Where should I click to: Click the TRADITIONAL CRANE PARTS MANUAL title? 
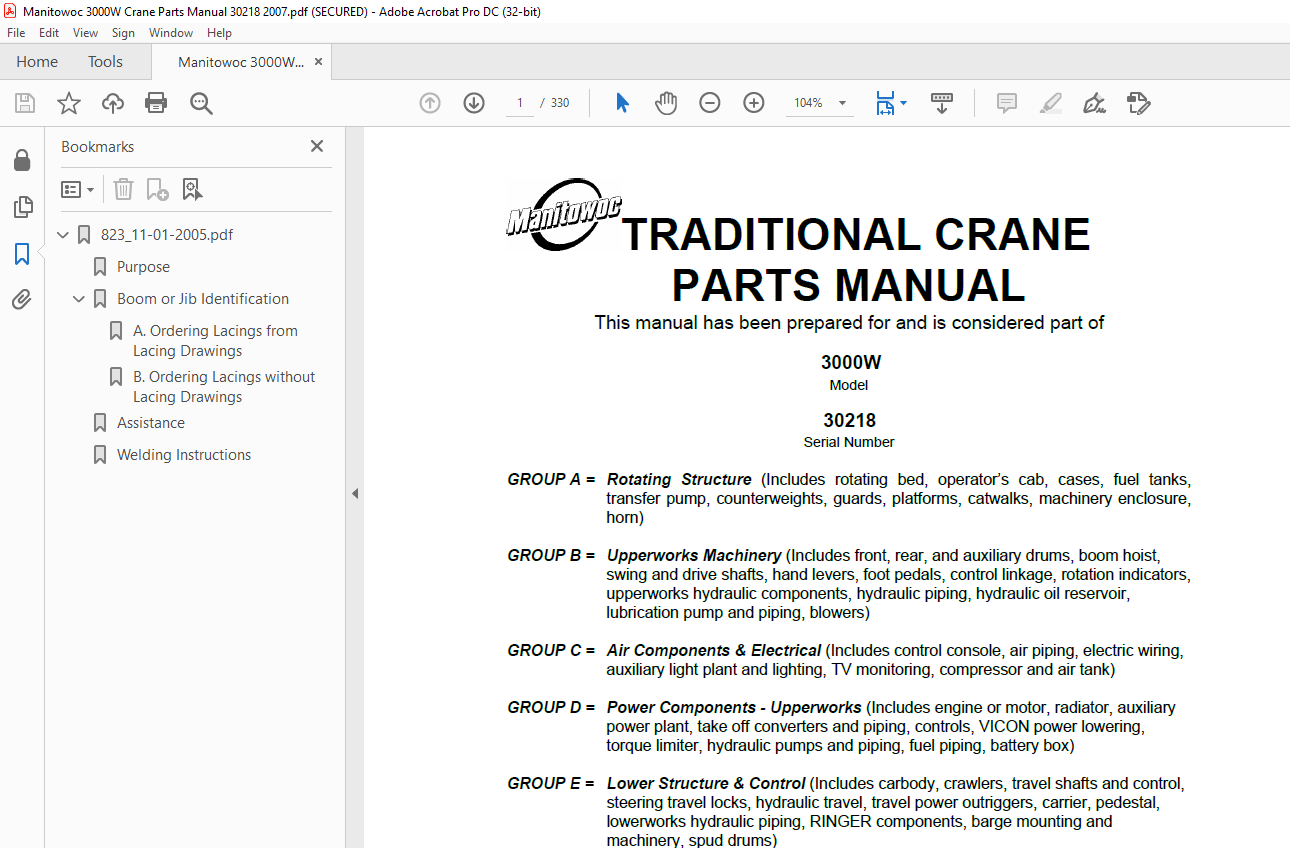(x=855, y=260)
